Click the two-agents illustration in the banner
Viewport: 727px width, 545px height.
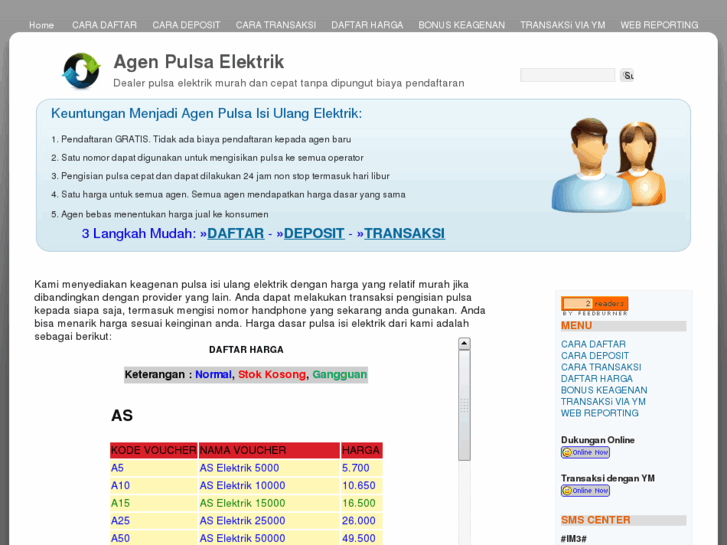tap(609, 165)
